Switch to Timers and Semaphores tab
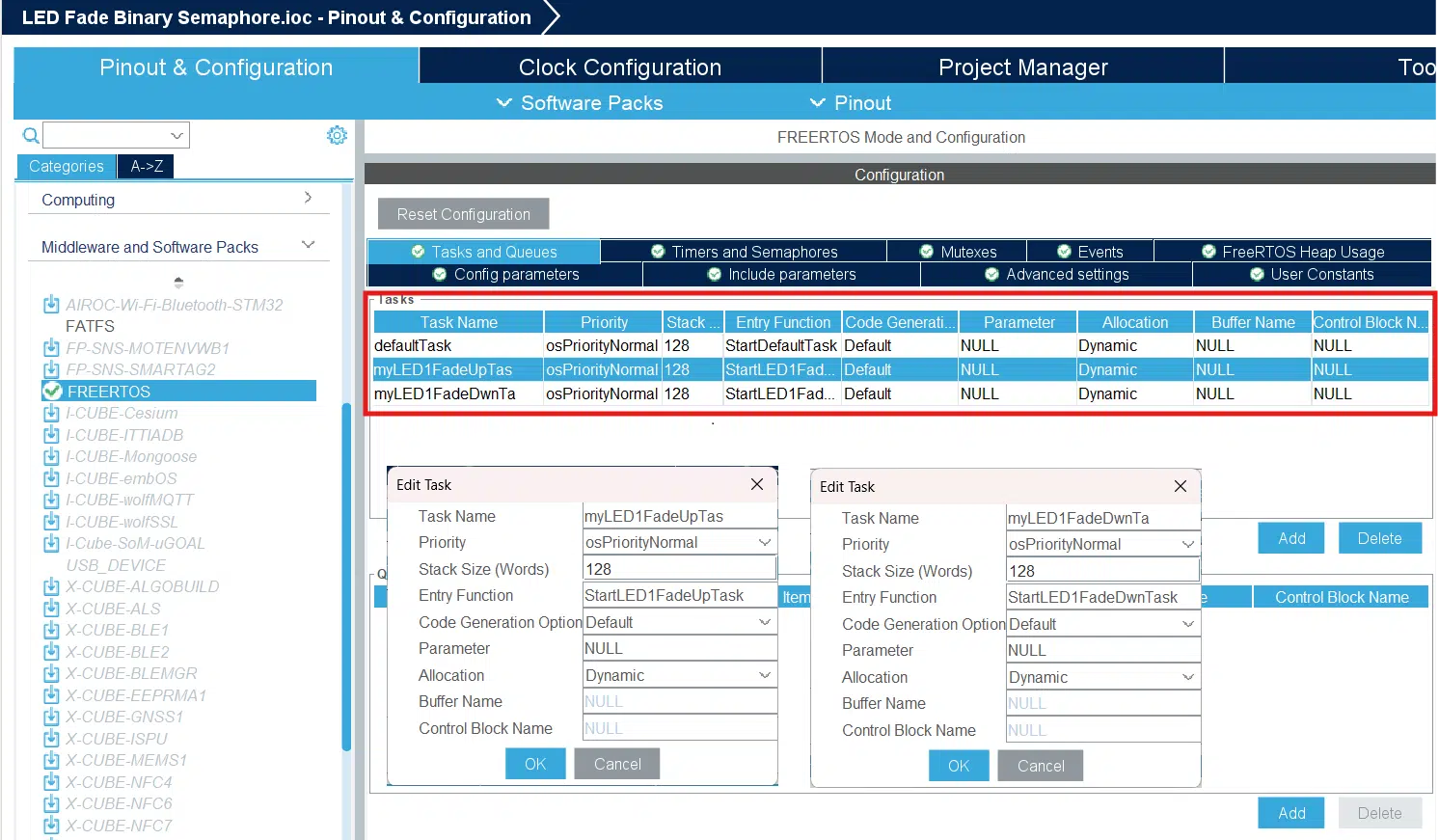1439x840 pixels. (x=744, y=252)
